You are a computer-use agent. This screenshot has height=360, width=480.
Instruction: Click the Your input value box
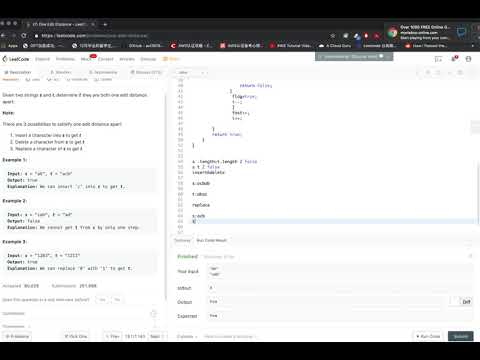click(x=340, y=271)
